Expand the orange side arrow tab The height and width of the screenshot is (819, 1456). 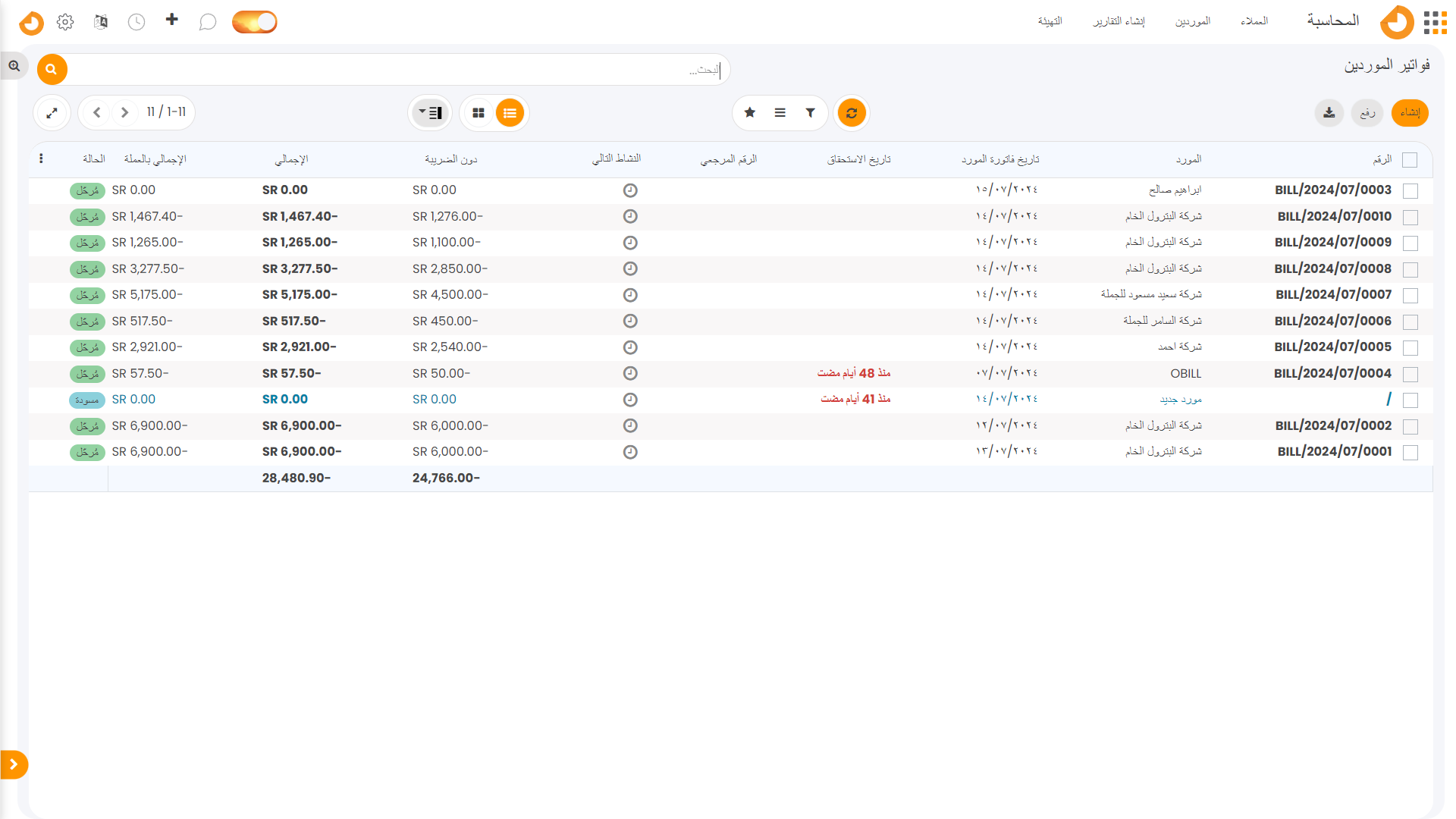click(14, 764)
